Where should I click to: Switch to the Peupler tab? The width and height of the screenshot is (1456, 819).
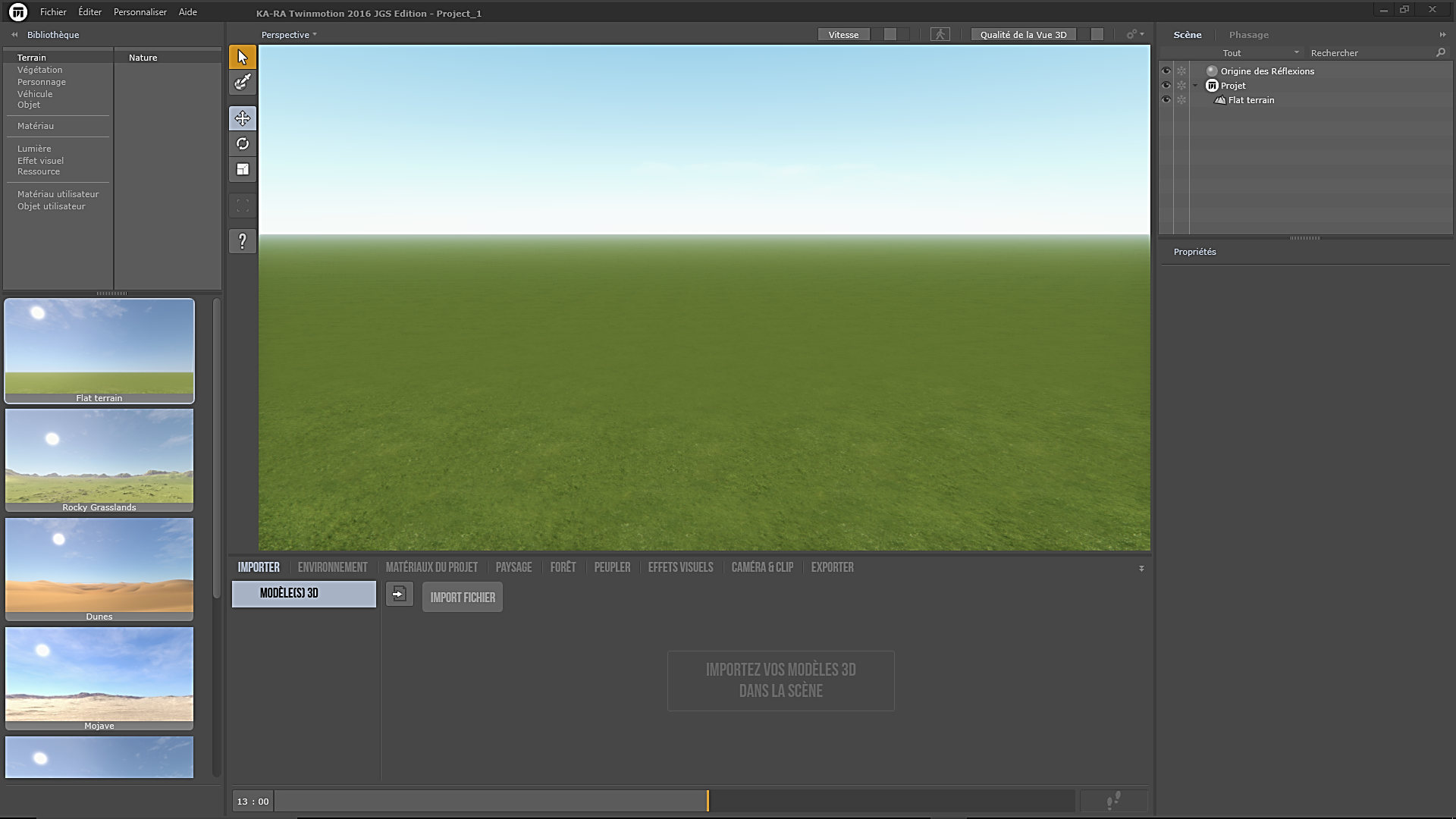612,567
